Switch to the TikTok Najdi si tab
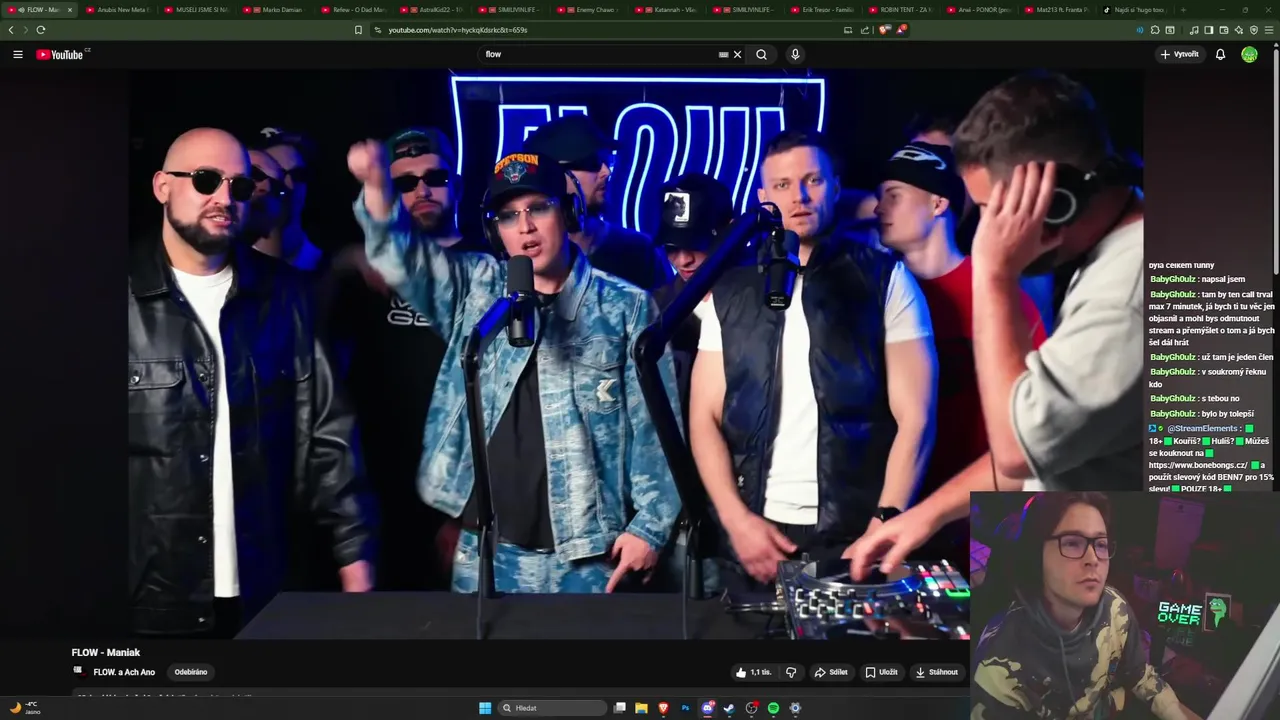 coord(1134,10)
